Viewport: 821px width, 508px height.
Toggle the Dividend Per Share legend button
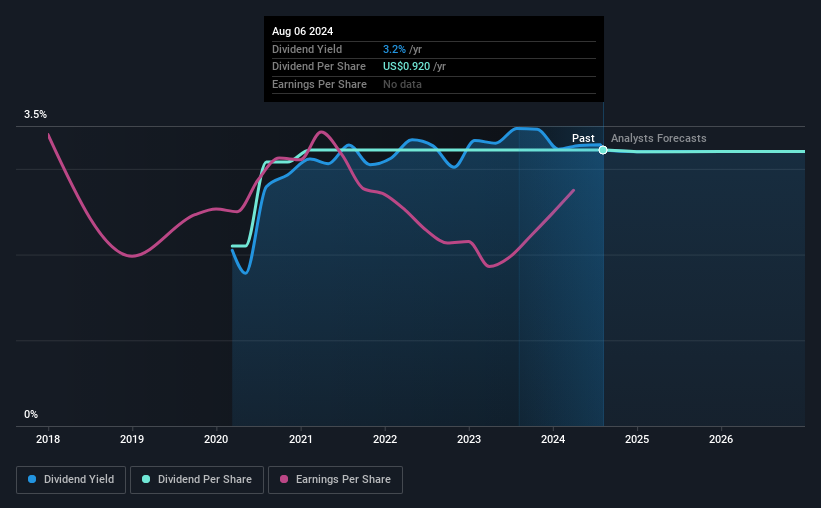pos(197,480)
